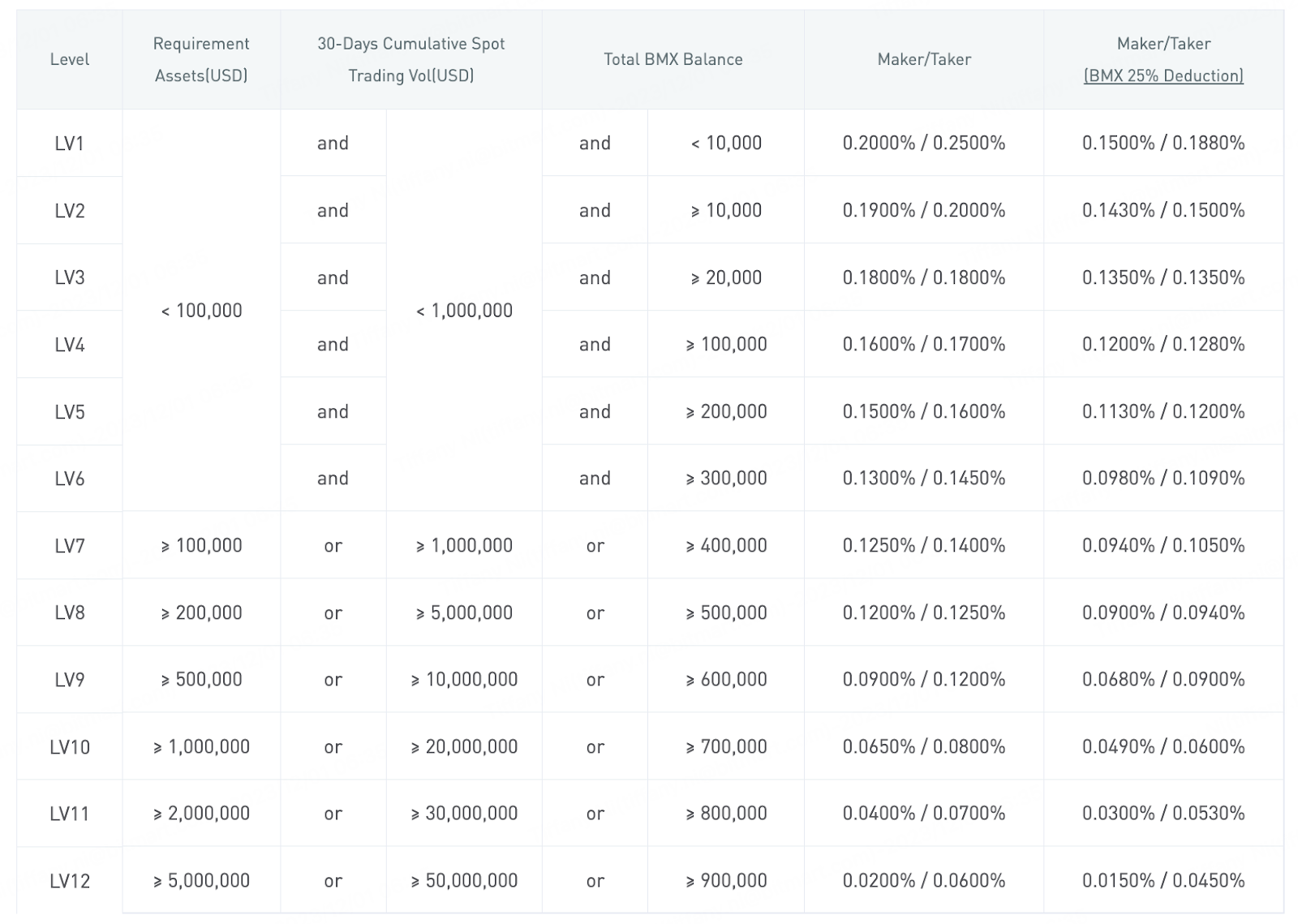1298x924 pixels.
Task: Click the Level column header
Action: [70, 59]
